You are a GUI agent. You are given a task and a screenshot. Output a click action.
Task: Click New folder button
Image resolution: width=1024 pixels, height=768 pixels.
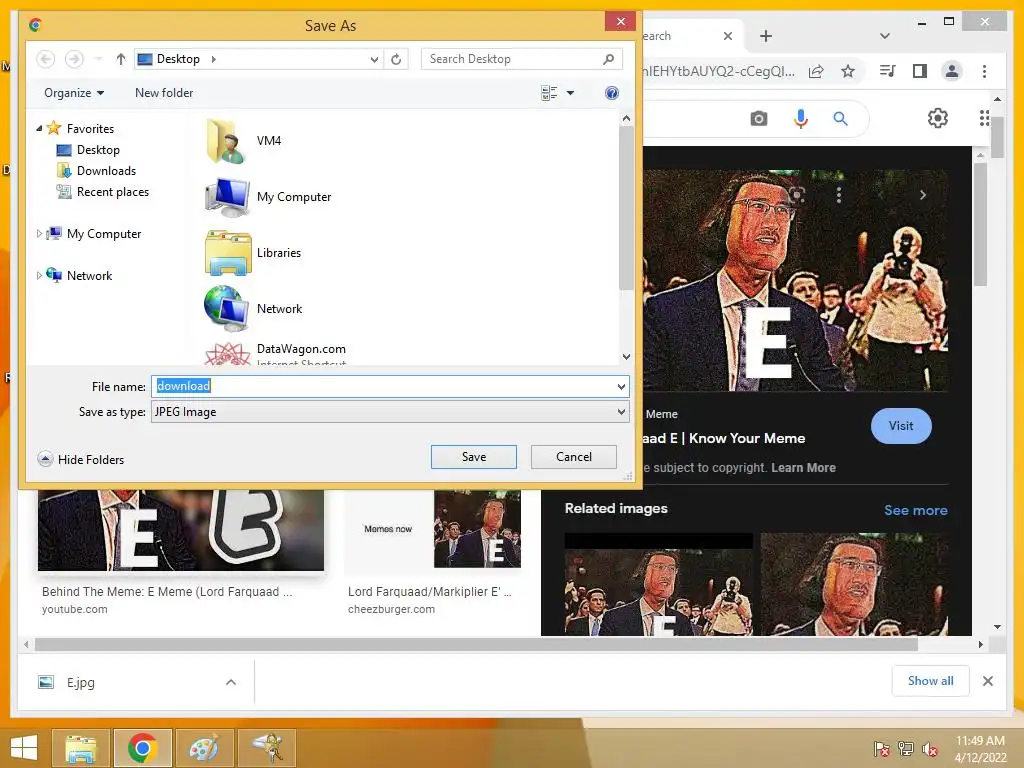(x=164, y=93)
